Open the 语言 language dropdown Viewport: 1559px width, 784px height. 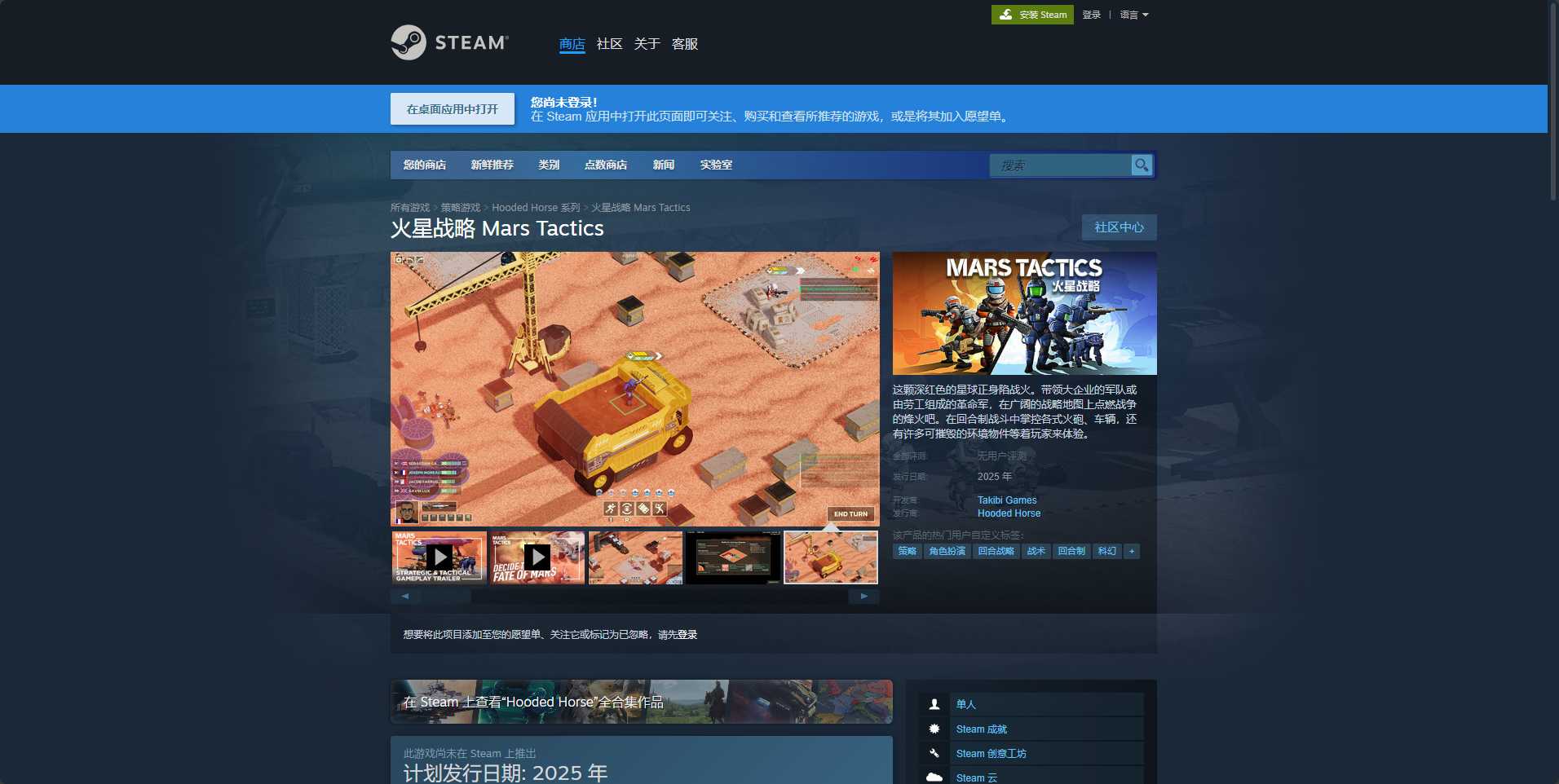(1134, 15)
